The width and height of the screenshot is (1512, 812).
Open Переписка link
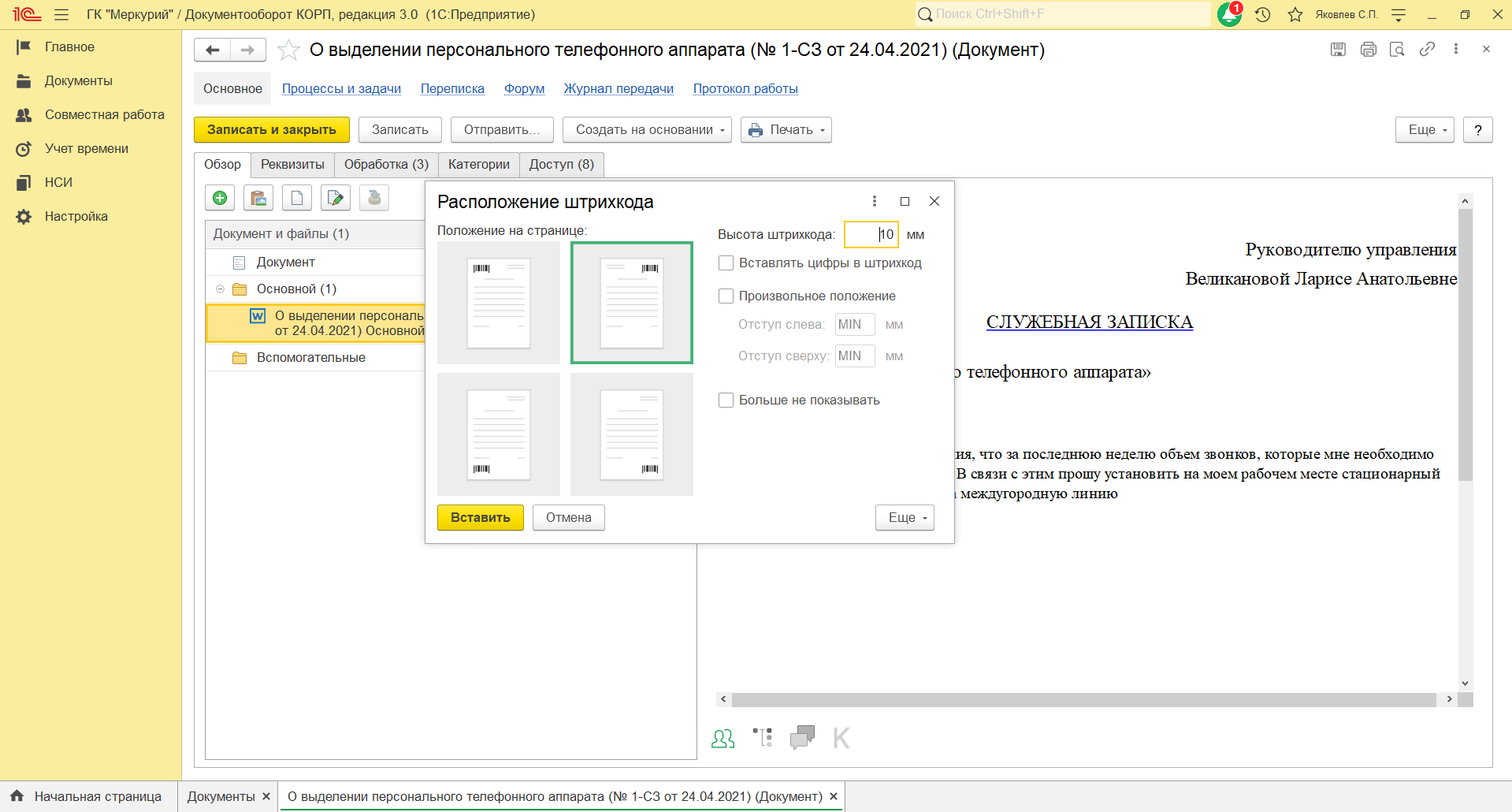[x=452, y=88]
